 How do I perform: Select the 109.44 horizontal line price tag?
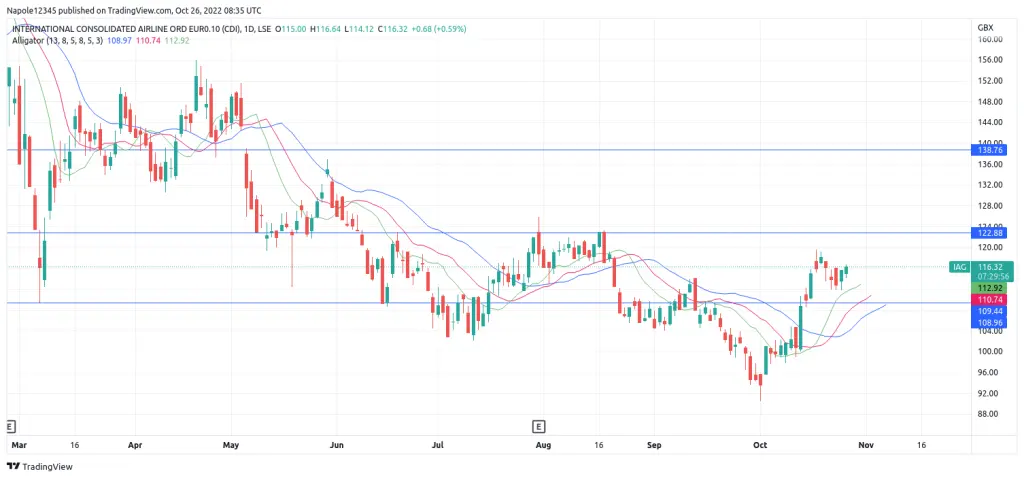[x=991, y=313]
